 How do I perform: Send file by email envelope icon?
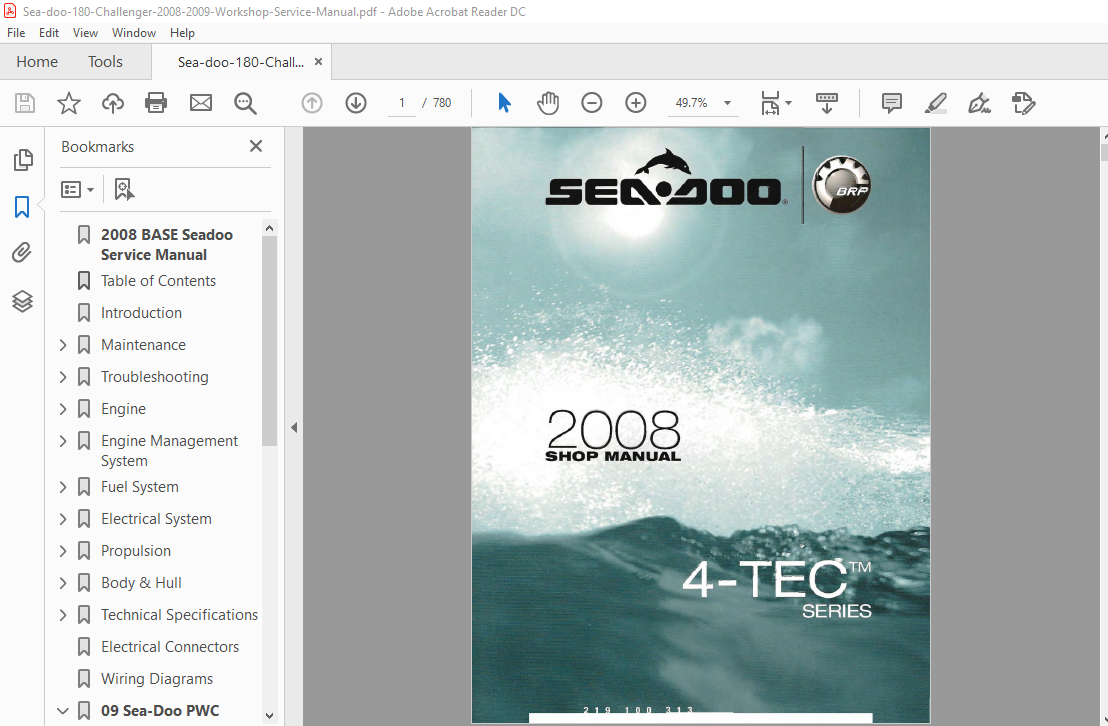201,103
